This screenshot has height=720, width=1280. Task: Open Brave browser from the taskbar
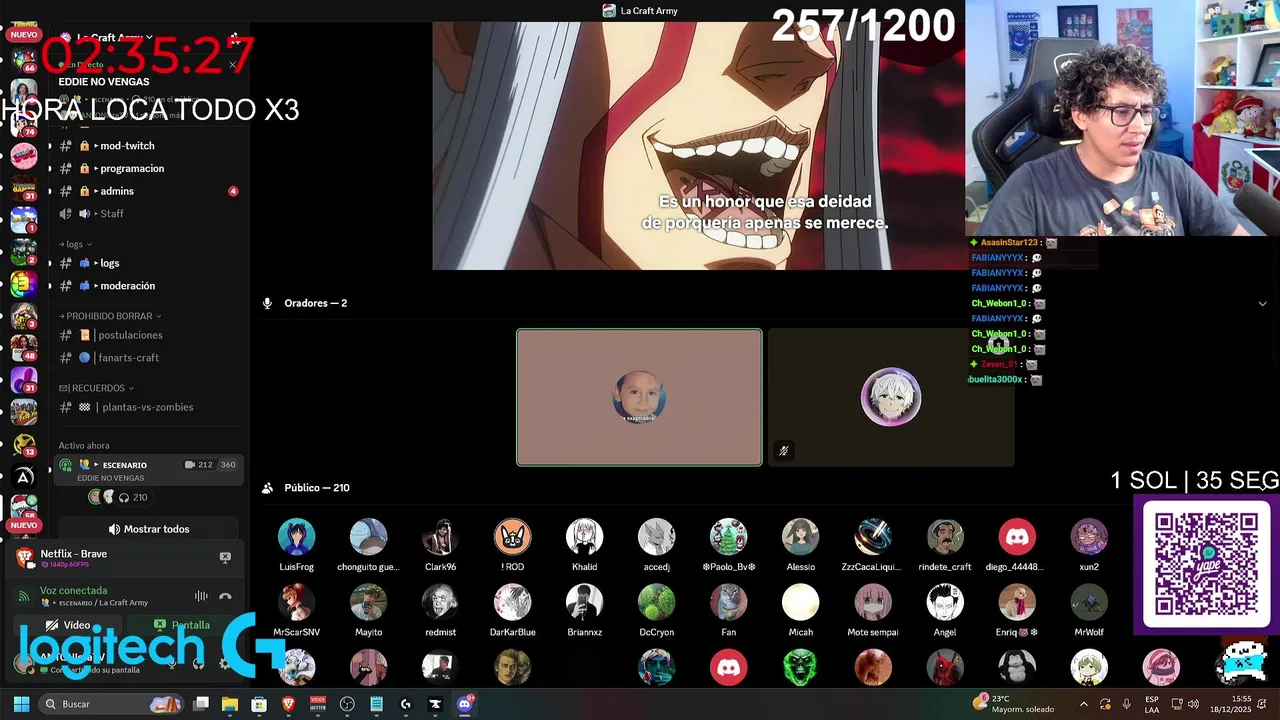tap(288, 704)
